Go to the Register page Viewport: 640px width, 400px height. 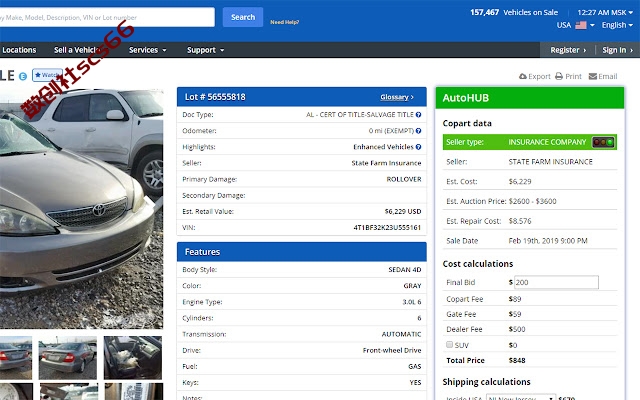[x=568, y=50]
